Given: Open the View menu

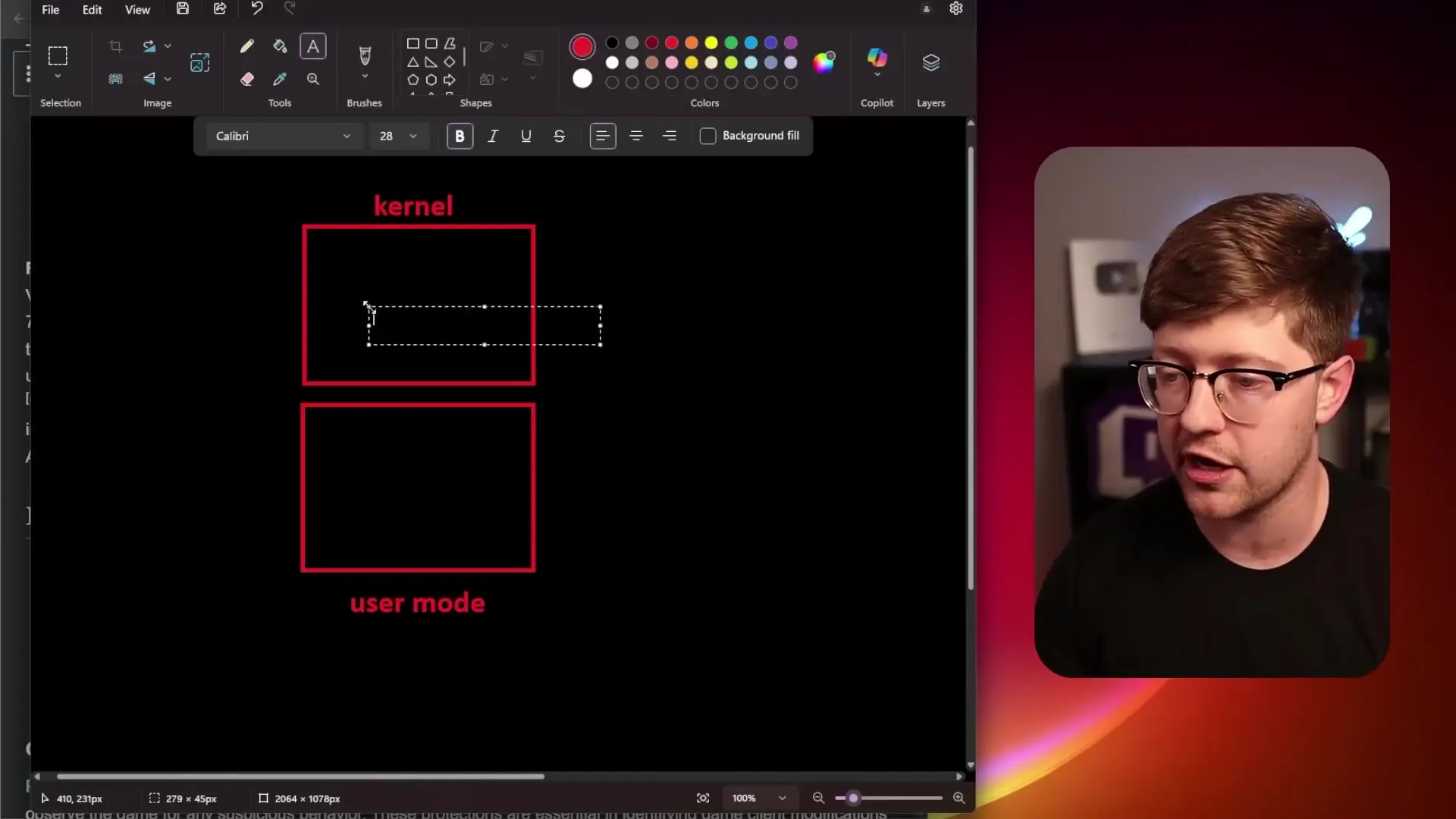Looking at the screenshot, I should (137, 9).
